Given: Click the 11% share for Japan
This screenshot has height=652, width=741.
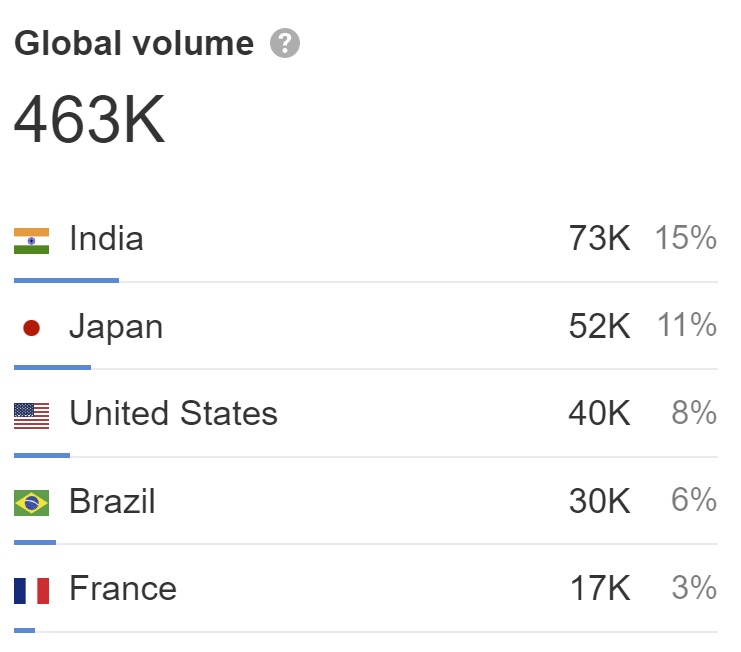Looking at the screenshot, I should 687,325.
